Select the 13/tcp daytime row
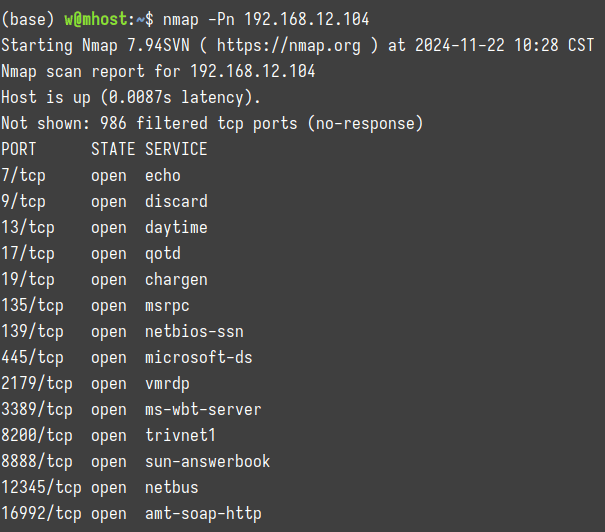Viewport: 605px width, 532px height. point(104,228)
